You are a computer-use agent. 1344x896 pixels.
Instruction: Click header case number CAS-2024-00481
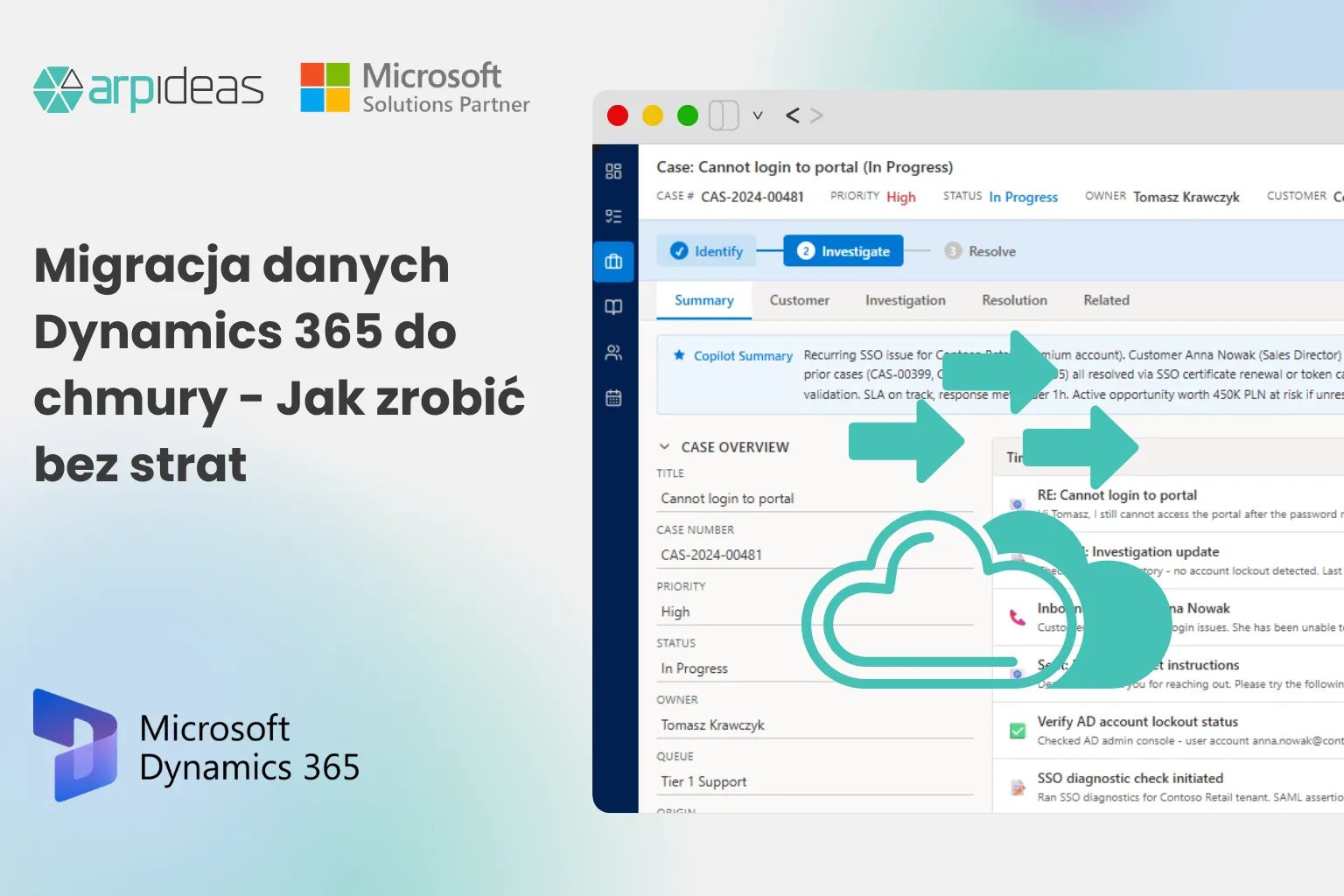click(x=752, y=197)
